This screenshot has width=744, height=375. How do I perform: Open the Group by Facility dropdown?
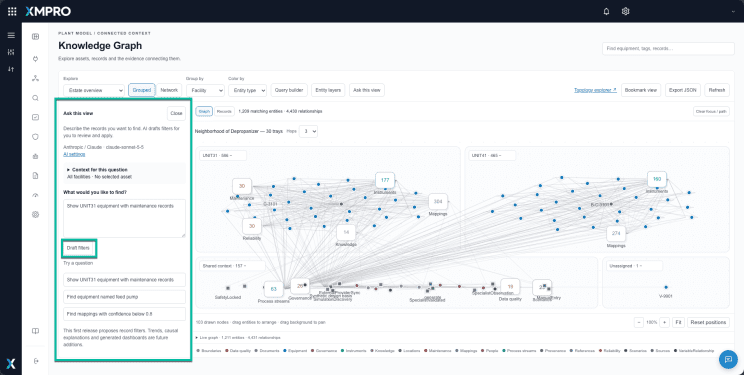(x=205, y=90)
